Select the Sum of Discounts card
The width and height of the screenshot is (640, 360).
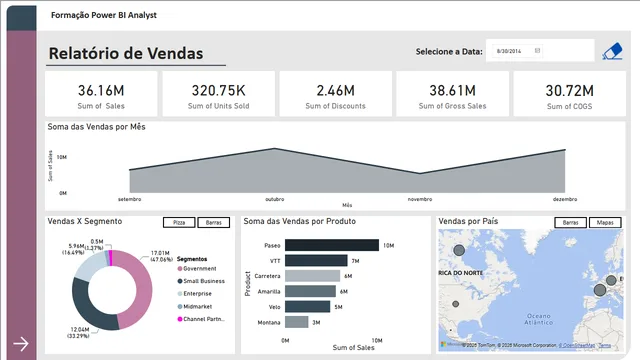(x=336, y=94)
